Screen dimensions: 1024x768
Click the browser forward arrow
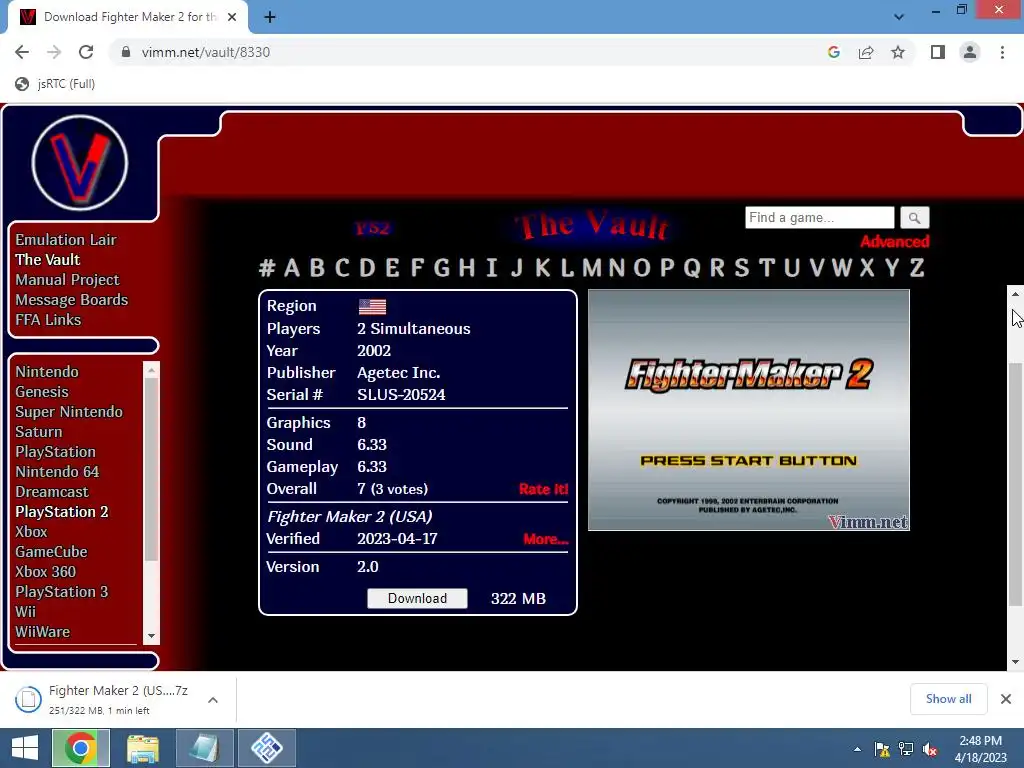[x=54, y=52]
